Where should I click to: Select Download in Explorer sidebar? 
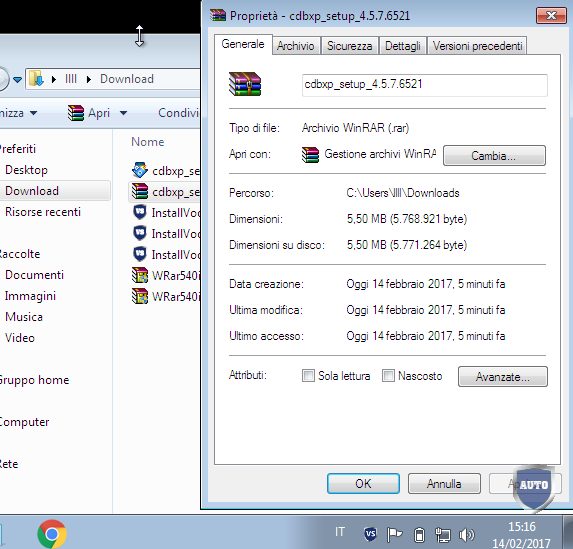(32, 191)
